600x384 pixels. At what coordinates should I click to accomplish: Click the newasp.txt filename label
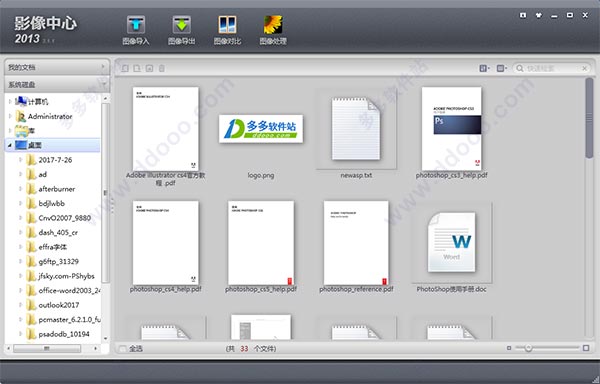[x=356, y=176]
